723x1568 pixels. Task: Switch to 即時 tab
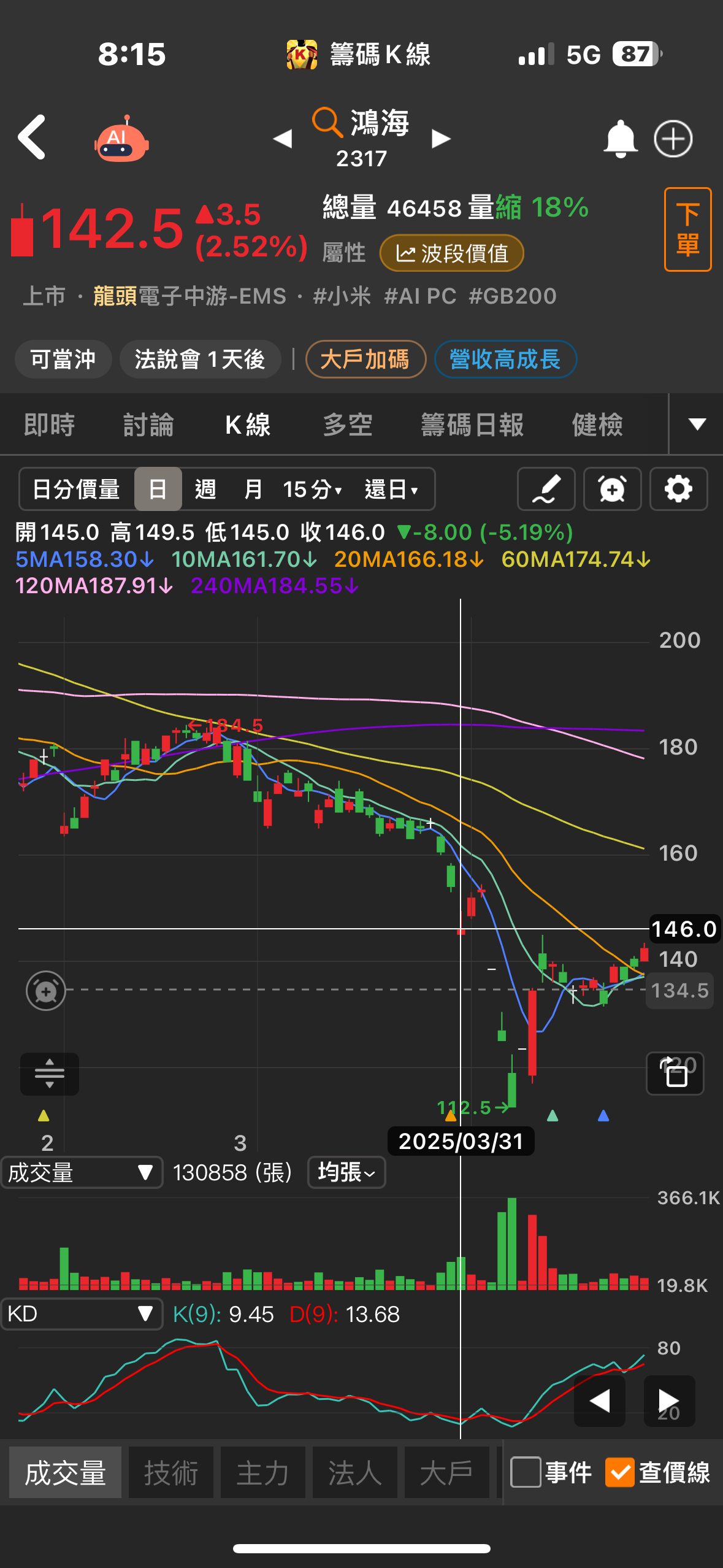click(x=49, y=425)
